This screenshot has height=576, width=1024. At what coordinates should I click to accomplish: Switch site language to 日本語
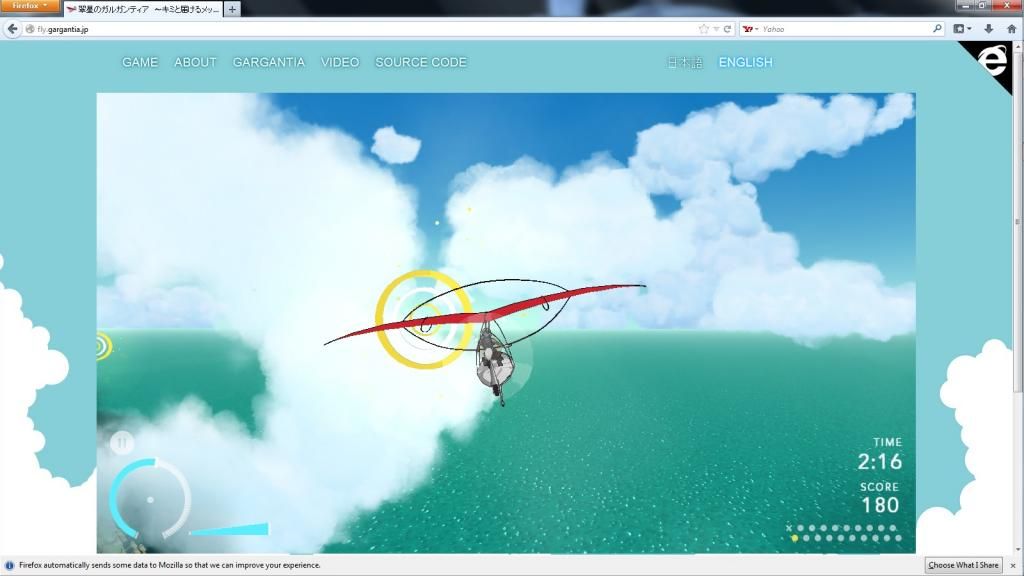click(x=685, y=62)
